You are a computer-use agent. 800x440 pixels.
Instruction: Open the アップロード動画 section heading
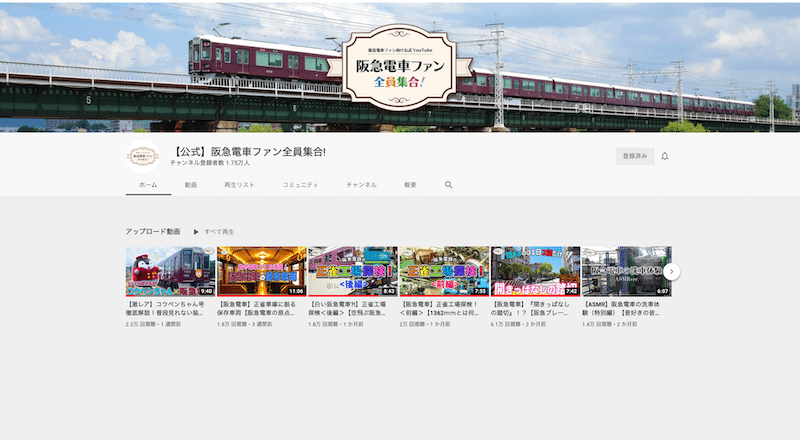click(x=153, y=231)
